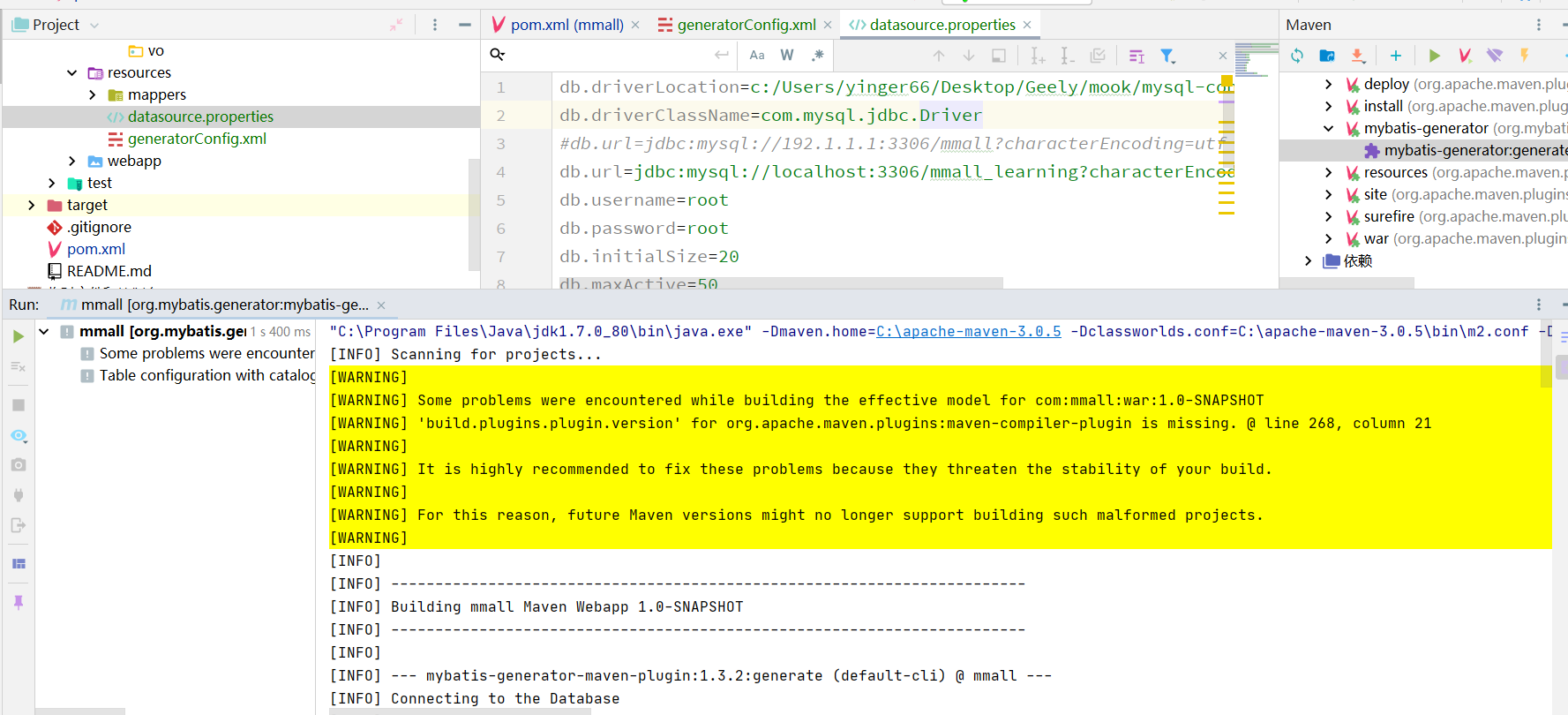Expand the deploy Maven plugin
This screenshot has height=715, width=1568.
tap(1329, 84)
